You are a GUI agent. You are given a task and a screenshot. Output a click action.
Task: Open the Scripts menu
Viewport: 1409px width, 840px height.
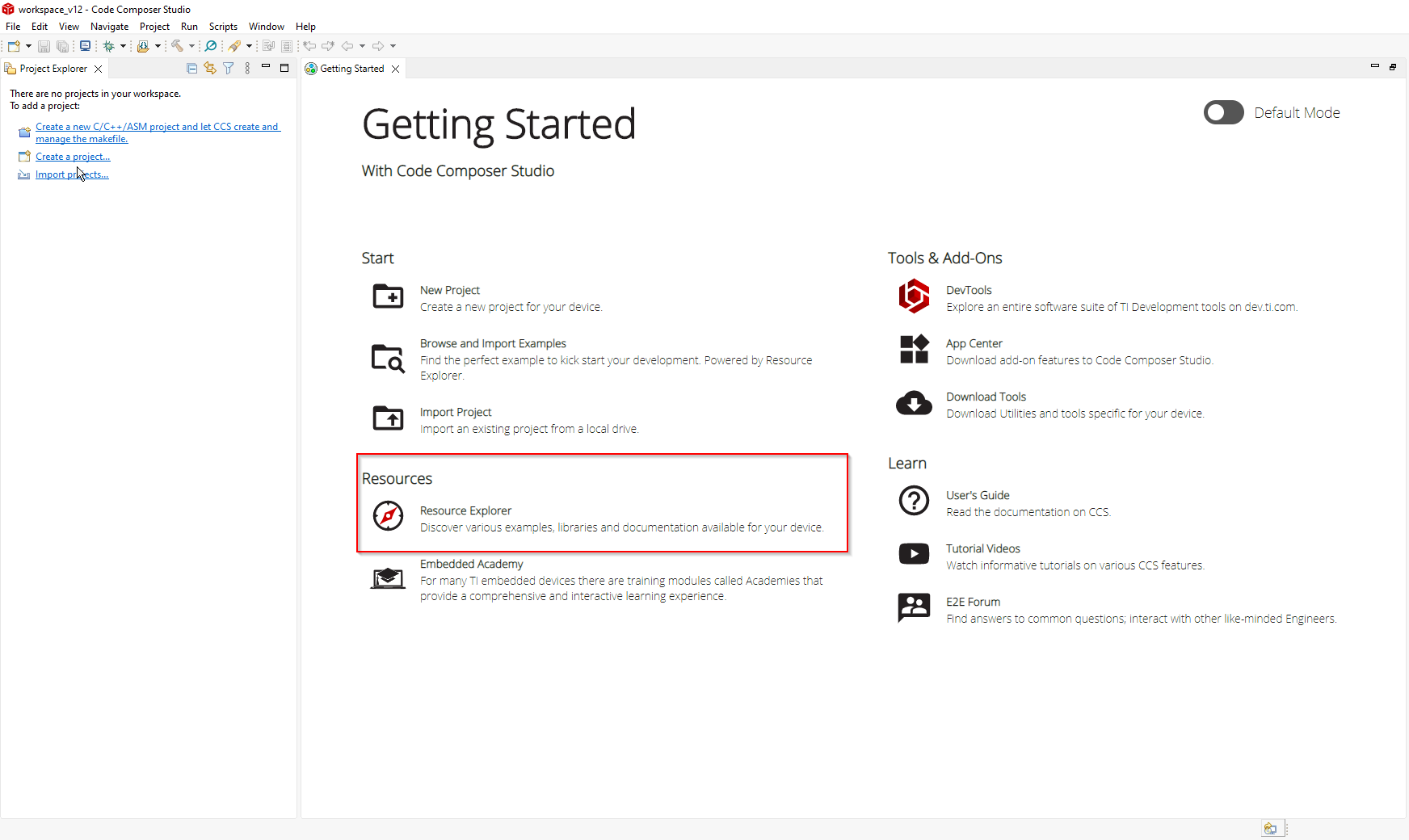223,27
